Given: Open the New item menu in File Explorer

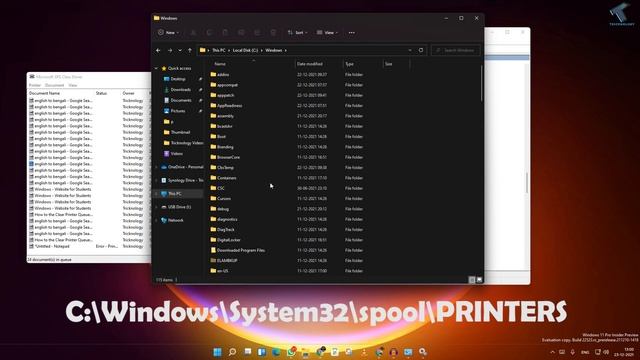Looking at the screenshot, I should pos(168,32).
